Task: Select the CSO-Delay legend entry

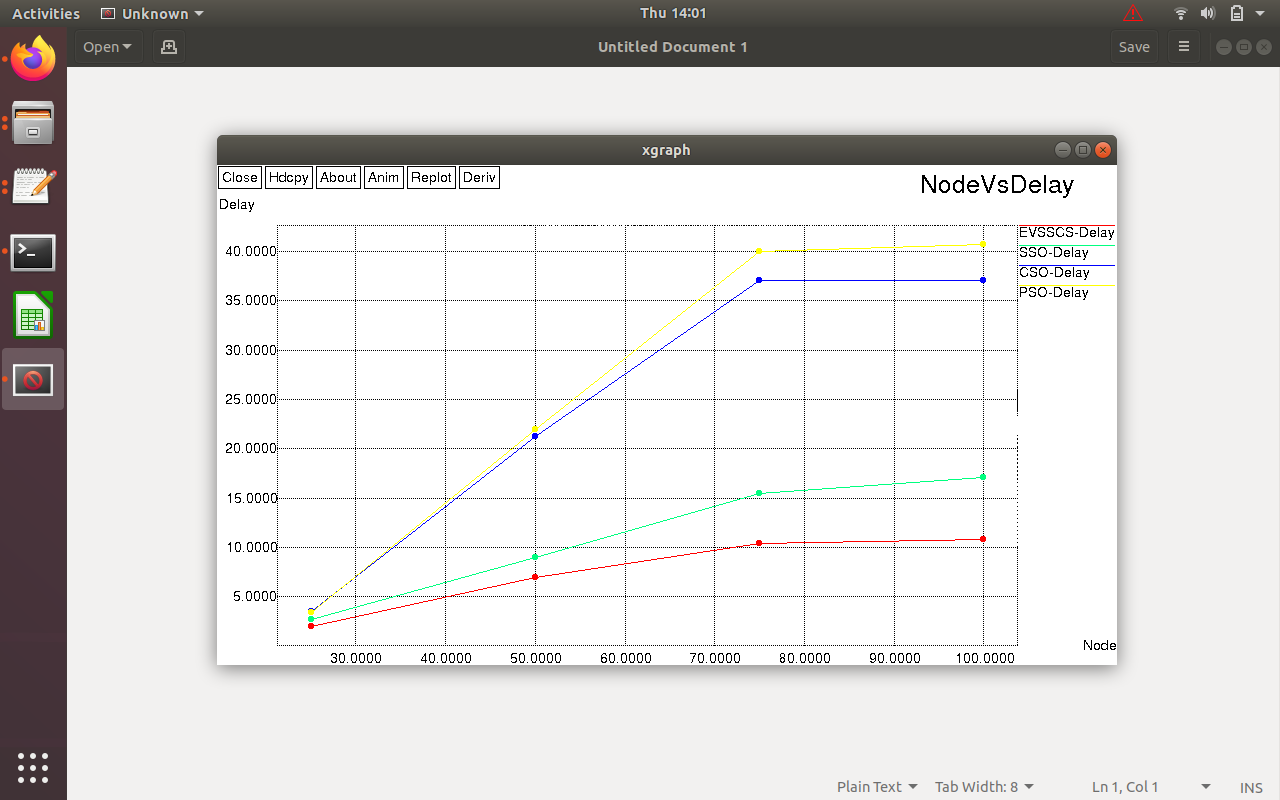Action: (x=1054, y=273)
